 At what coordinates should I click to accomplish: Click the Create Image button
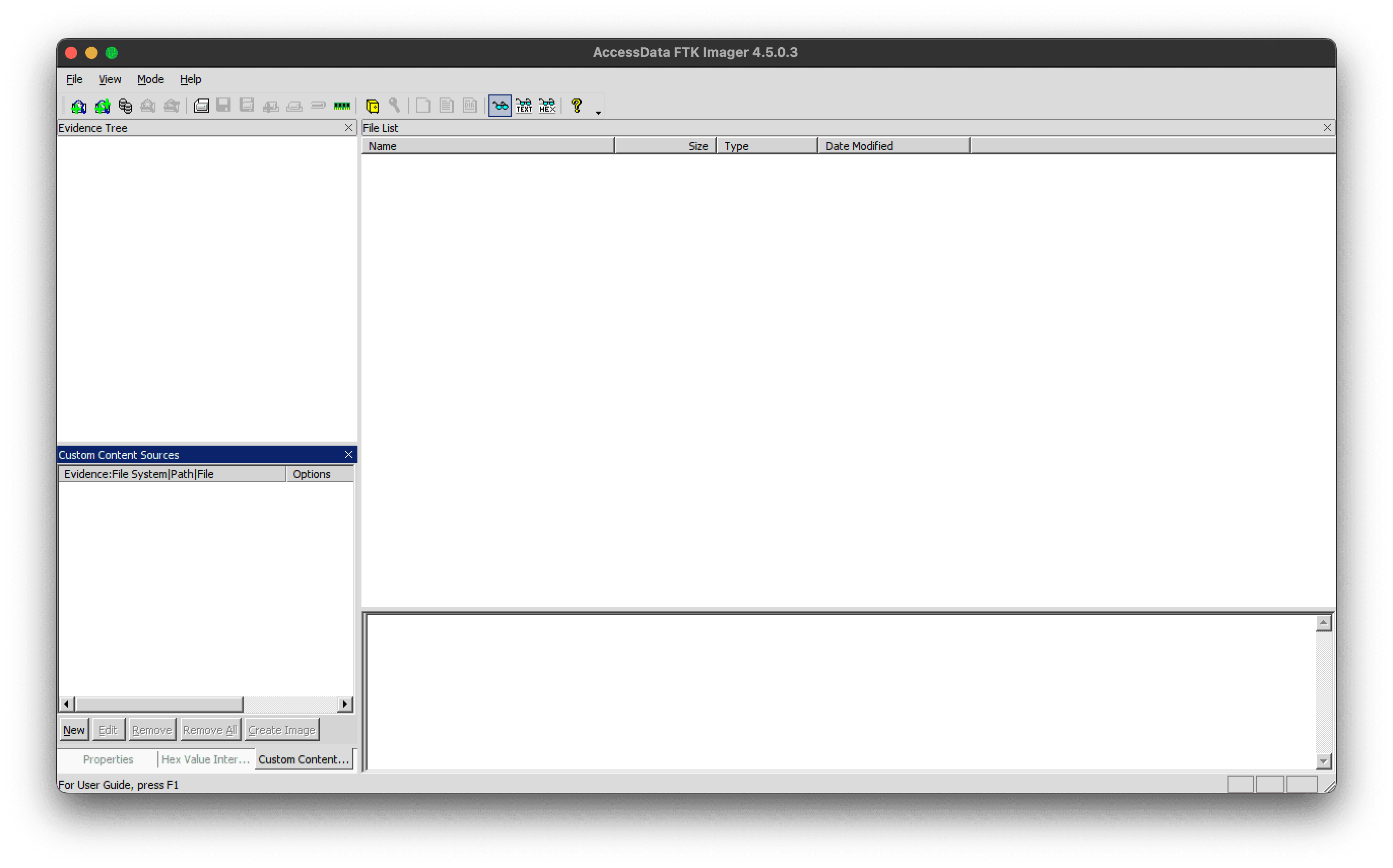tap(282, 730)
